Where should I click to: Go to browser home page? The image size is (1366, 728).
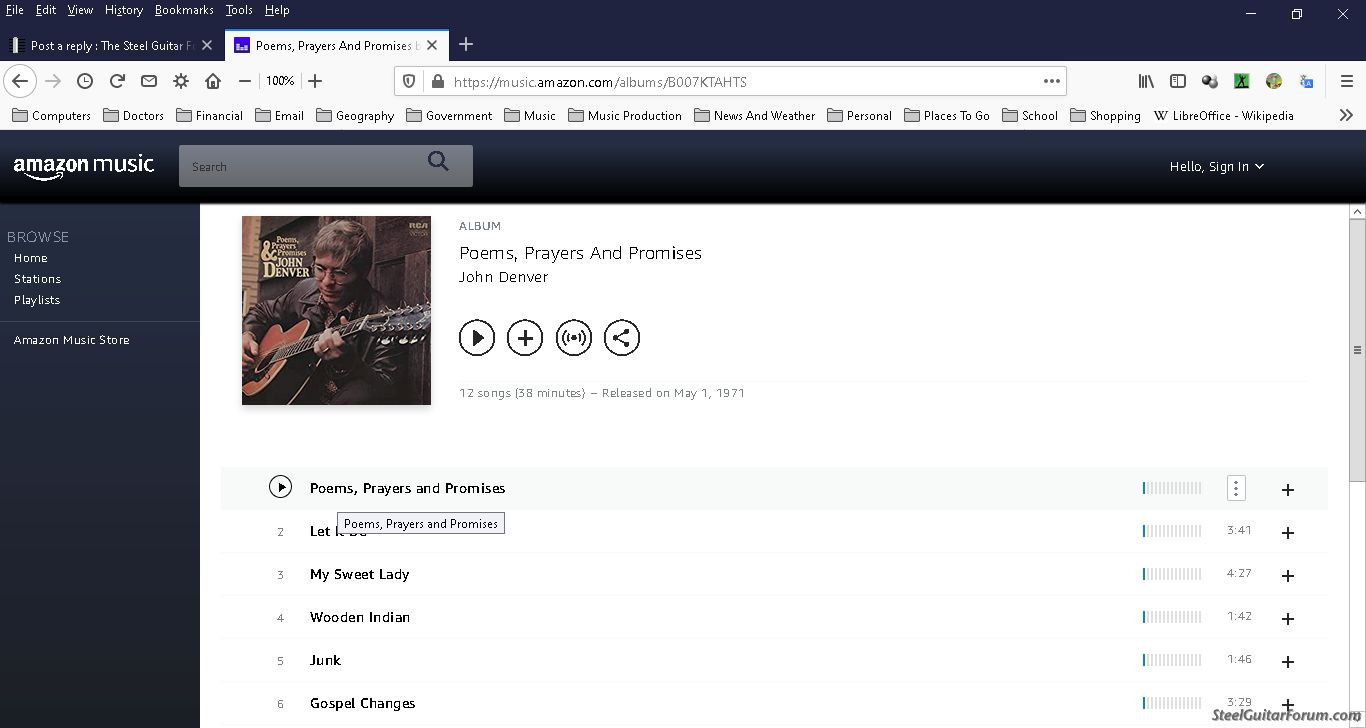213,81
